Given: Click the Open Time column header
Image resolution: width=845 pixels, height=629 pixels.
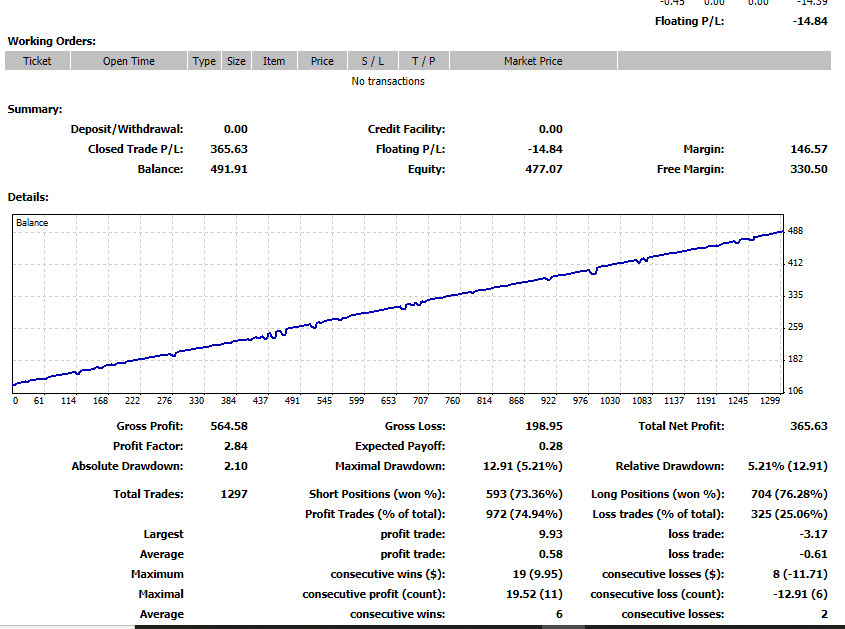Looking at the screenshot, I should (x=128, y=61).
